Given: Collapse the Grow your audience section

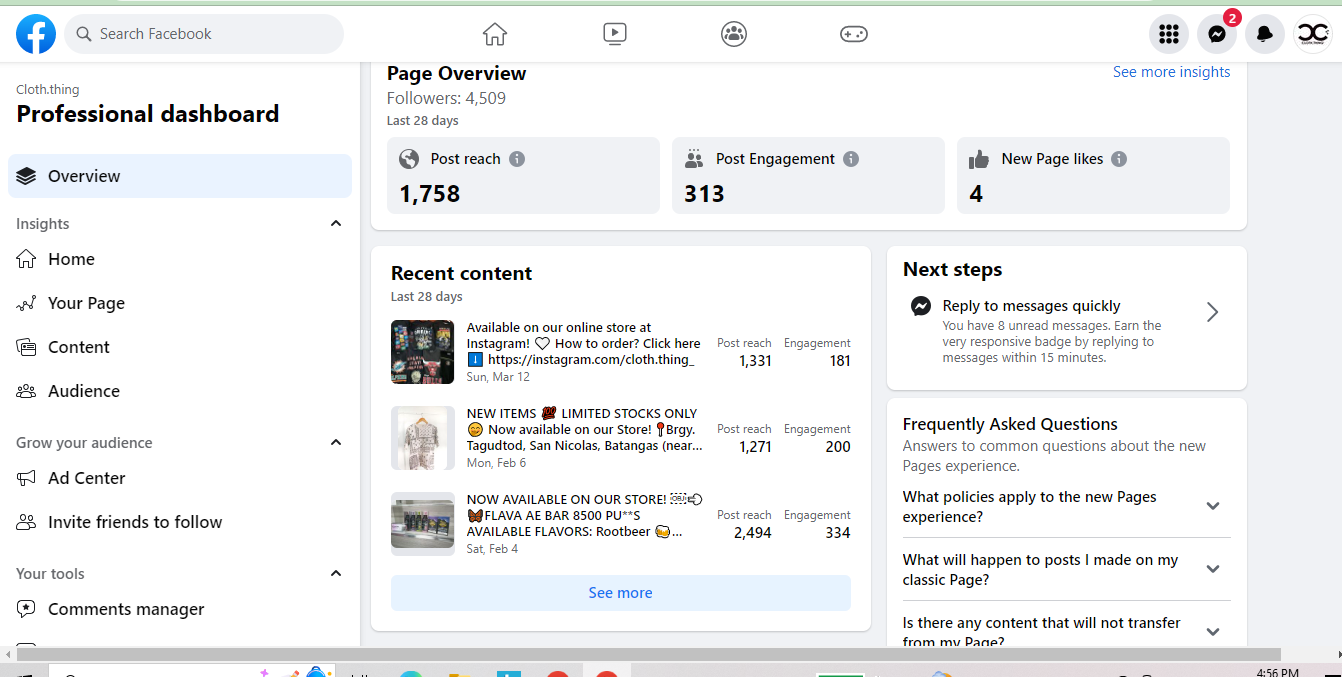Looking at the screenshot, I should pyautogui.click(x=336, y=443).
